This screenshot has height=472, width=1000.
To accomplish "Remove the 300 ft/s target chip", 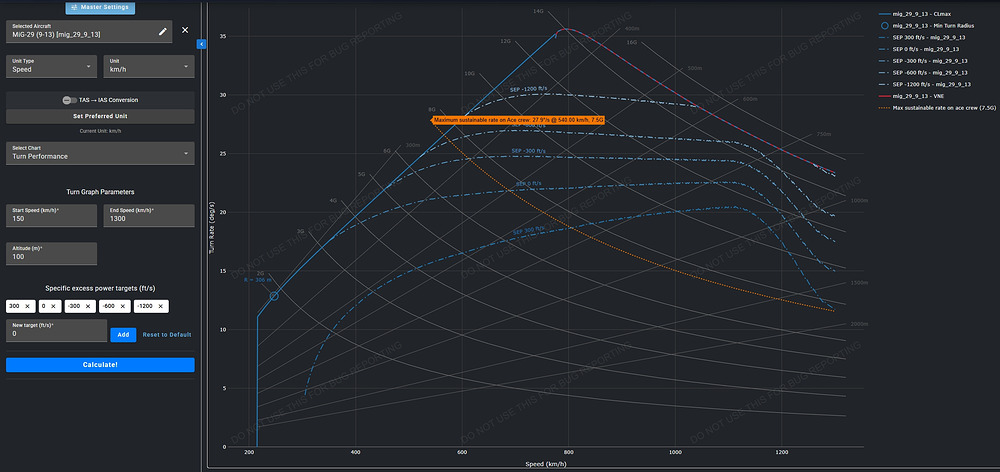I will [x=28, y=305].
